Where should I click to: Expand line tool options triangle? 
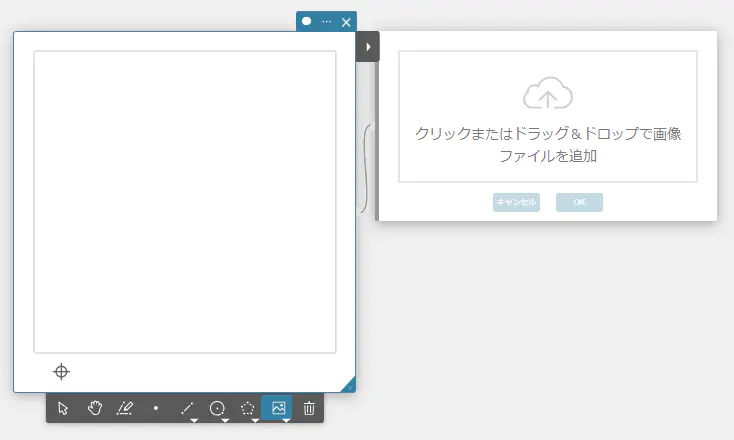pos(194,420)
